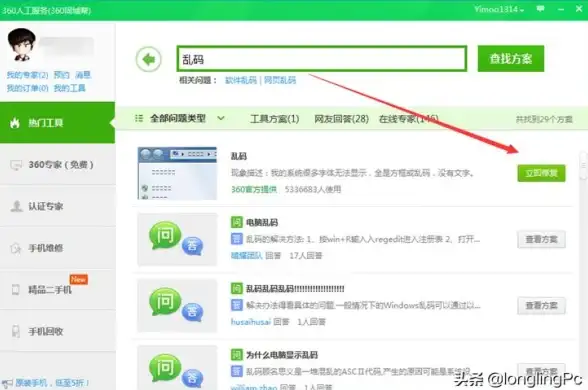Screen dimensions: 588x390
Task: Switch to the 在线专家 tab
Action: [x=408, y=119]
